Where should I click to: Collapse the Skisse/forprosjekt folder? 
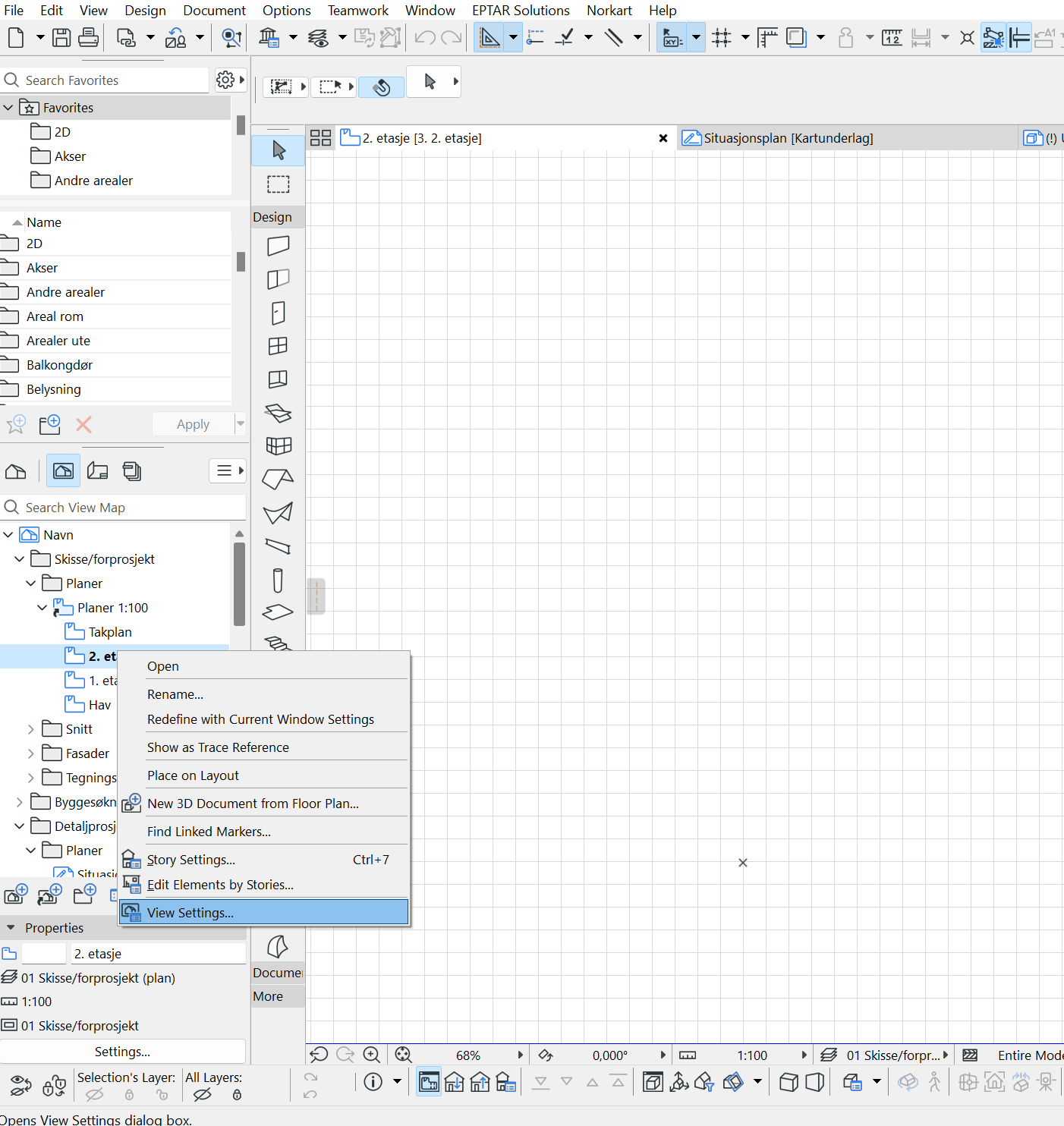[x=20, y=559]
